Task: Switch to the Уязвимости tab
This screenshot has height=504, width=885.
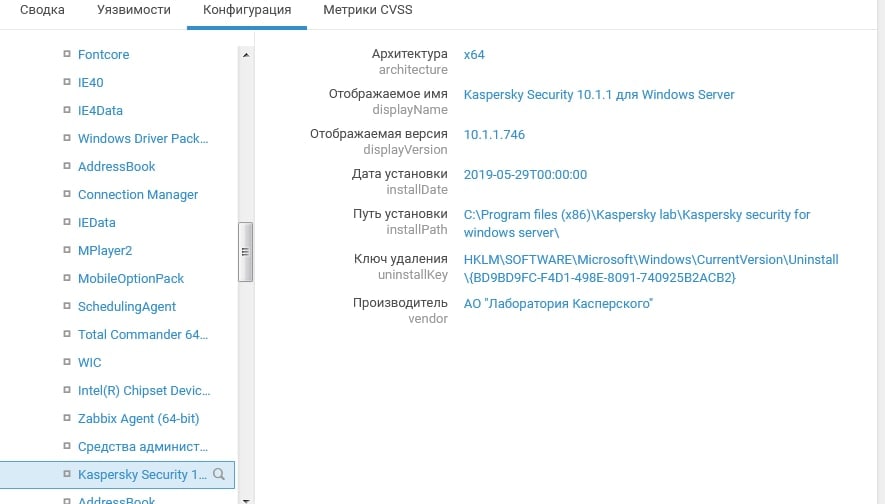Action: point(134,10)
